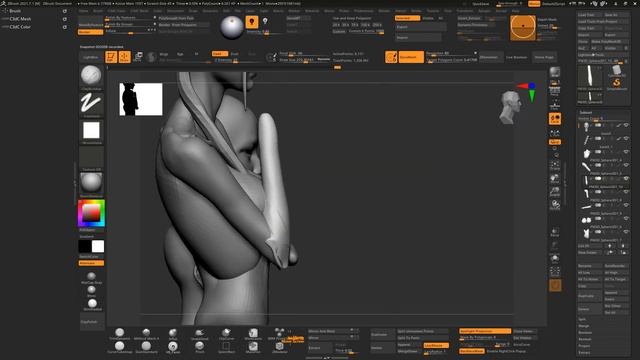Click the Zoom3D icon in right shelf
Viewport: 640px width, 360px height.
(555, 192)
